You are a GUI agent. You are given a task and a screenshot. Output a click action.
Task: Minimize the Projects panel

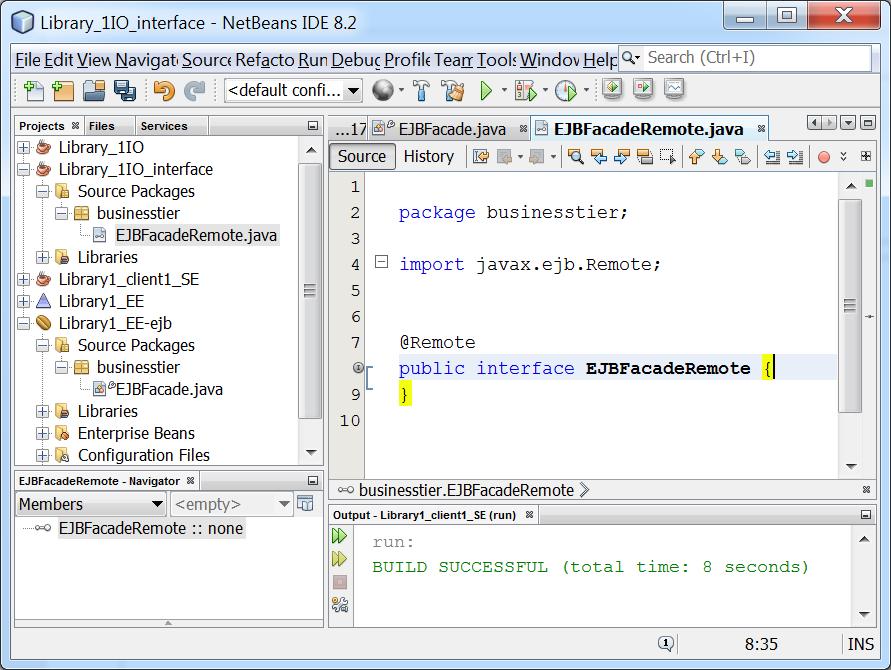[313, 126]
